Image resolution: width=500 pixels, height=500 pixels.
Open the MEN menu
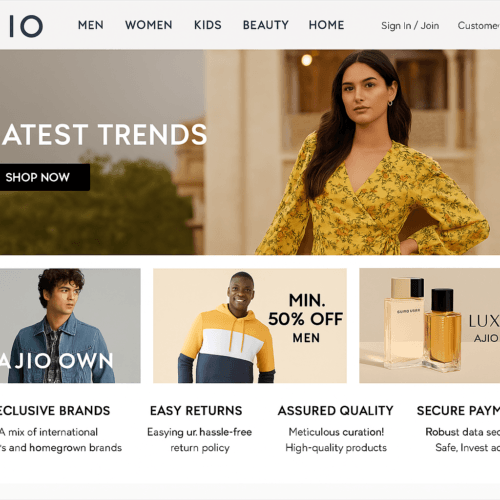click(91, 25)
